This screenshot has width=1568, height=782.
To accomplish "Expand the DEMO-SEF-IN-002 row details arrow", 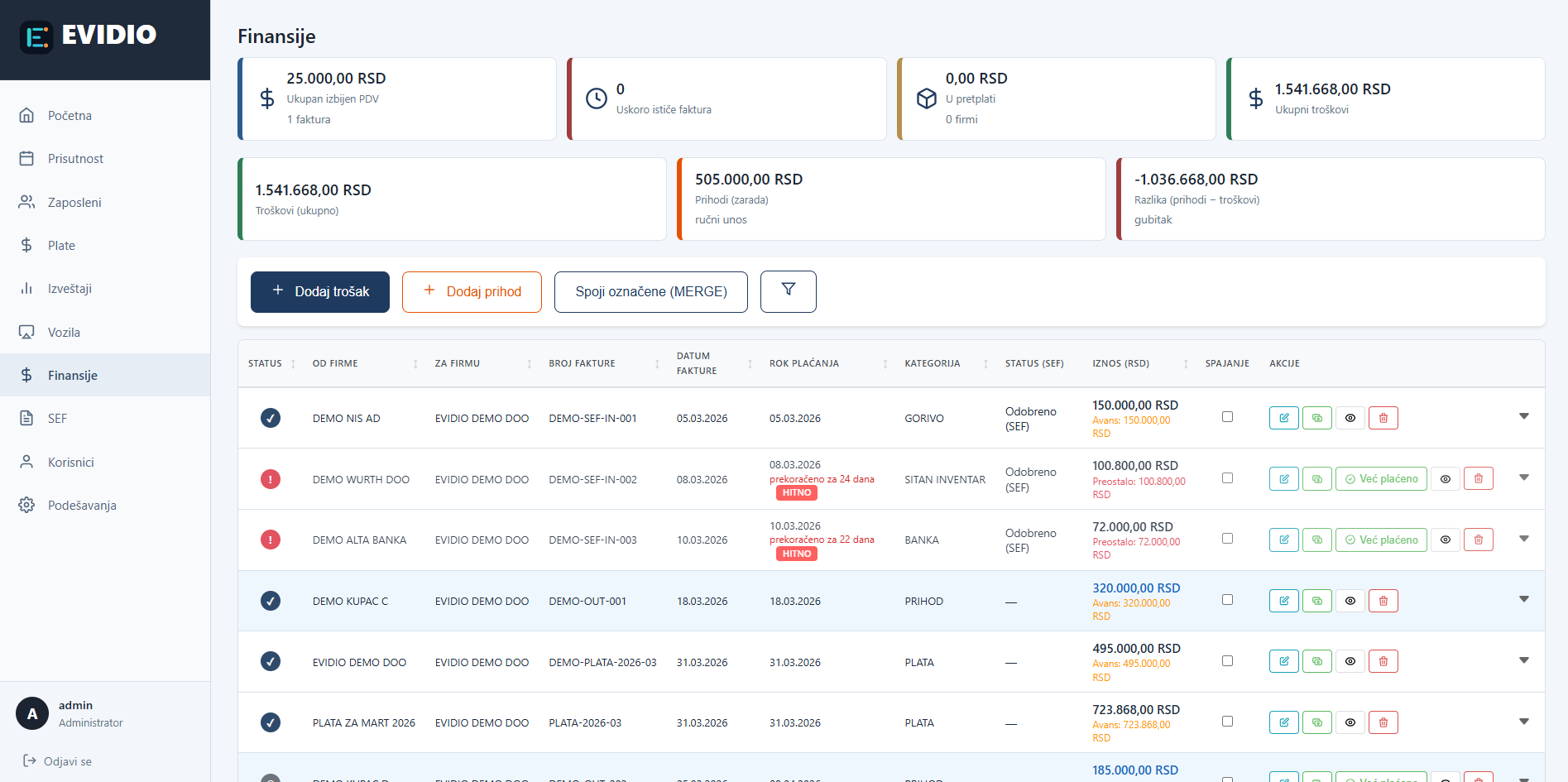I will [x=1524, y=477].
